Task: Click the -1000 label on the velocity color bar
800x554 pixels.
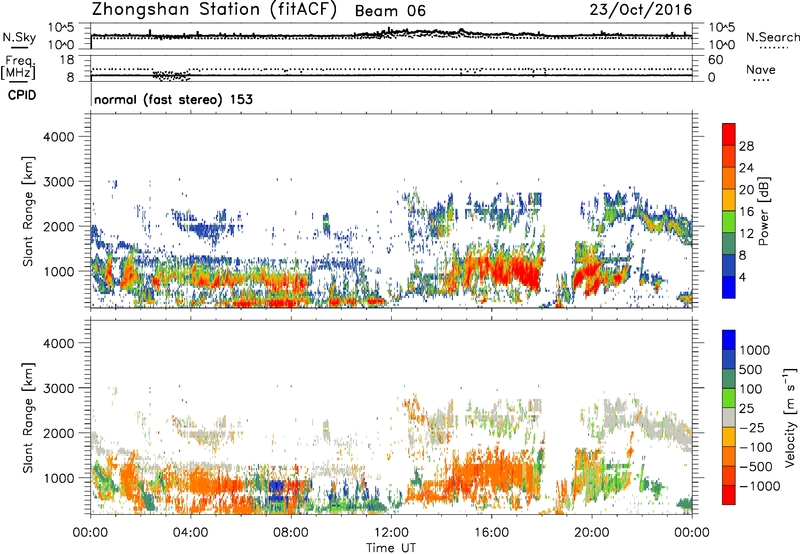Action: (x=760, y=486)
